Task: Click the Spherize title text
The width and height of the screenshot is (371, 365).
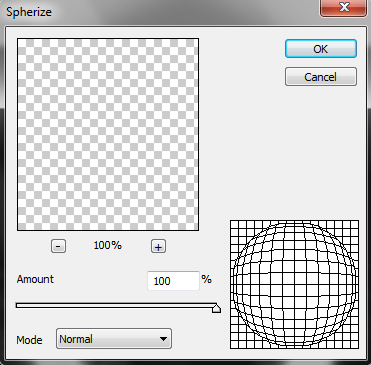Action: pyautogui.click(x=29, y=12)
